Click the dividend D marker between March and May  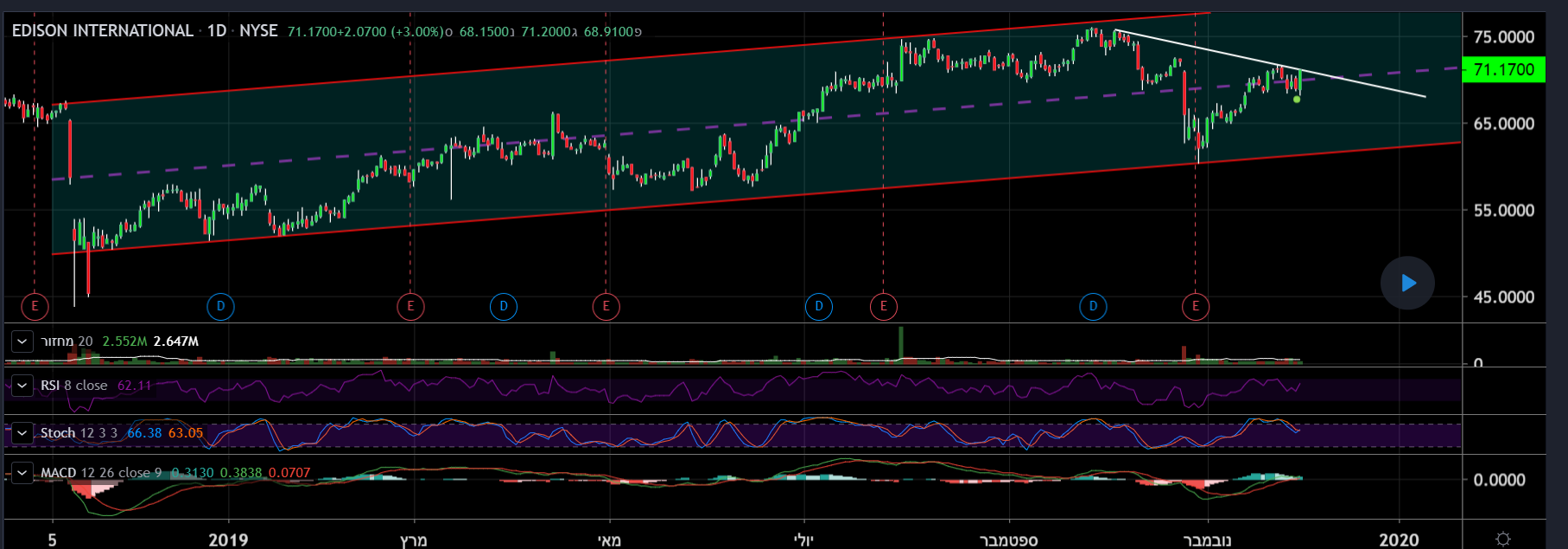pyautogui.click(x=504, y=306)
